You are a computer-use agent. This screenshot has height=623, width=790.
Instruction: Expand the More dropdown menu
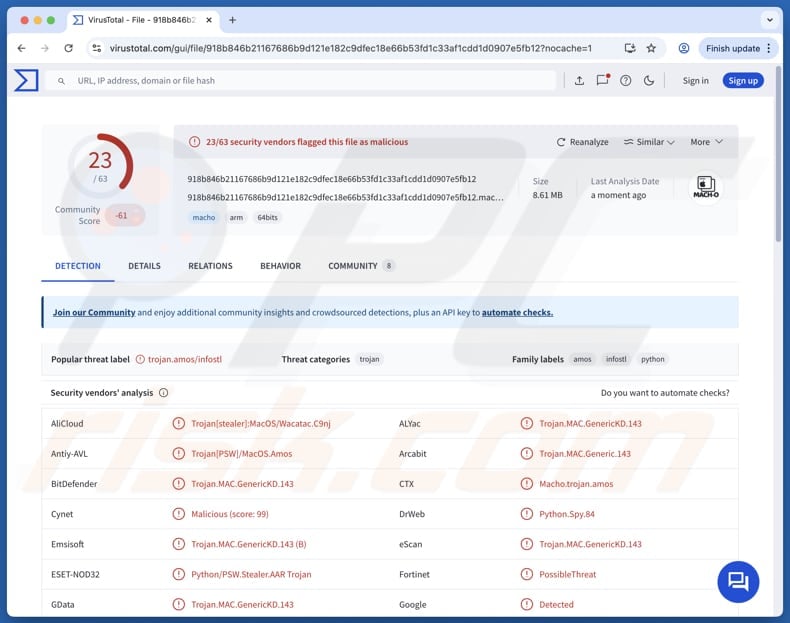[706, 142]
